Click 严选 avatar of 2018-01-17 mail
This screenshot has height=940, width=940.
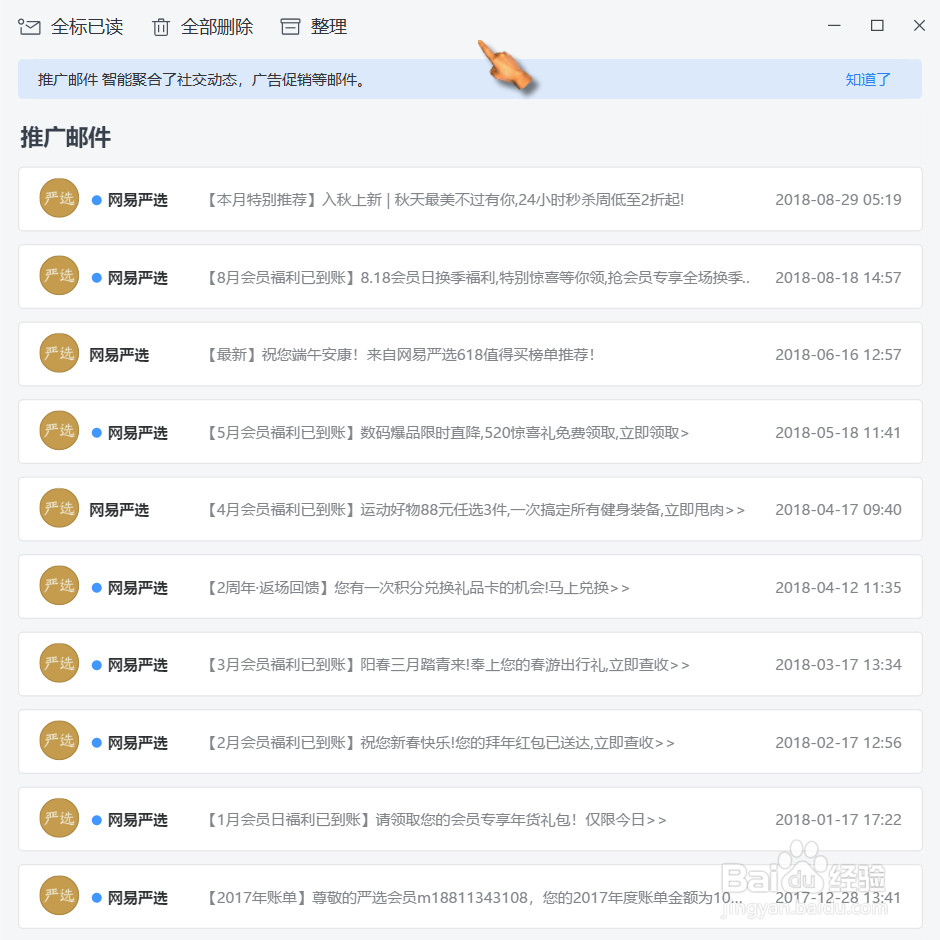click(59, 818)
